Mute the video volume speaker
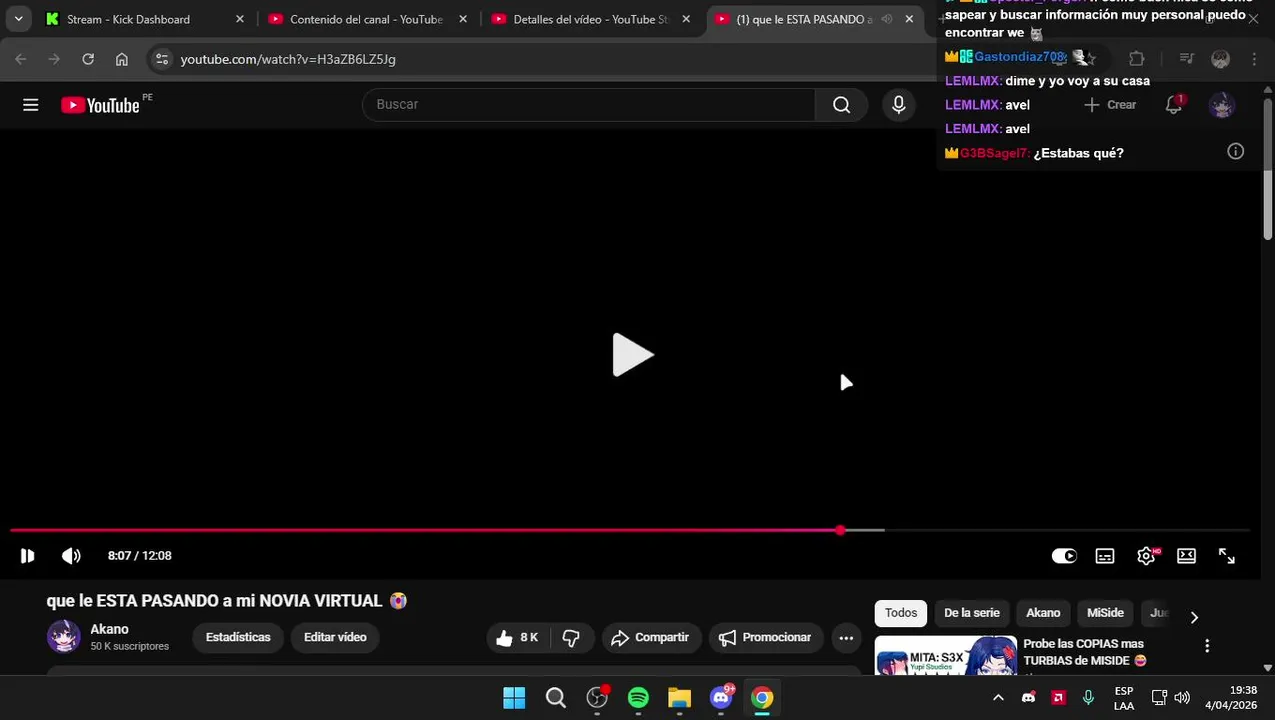This screenshot has width=1275, height=720. pos(71,556)
